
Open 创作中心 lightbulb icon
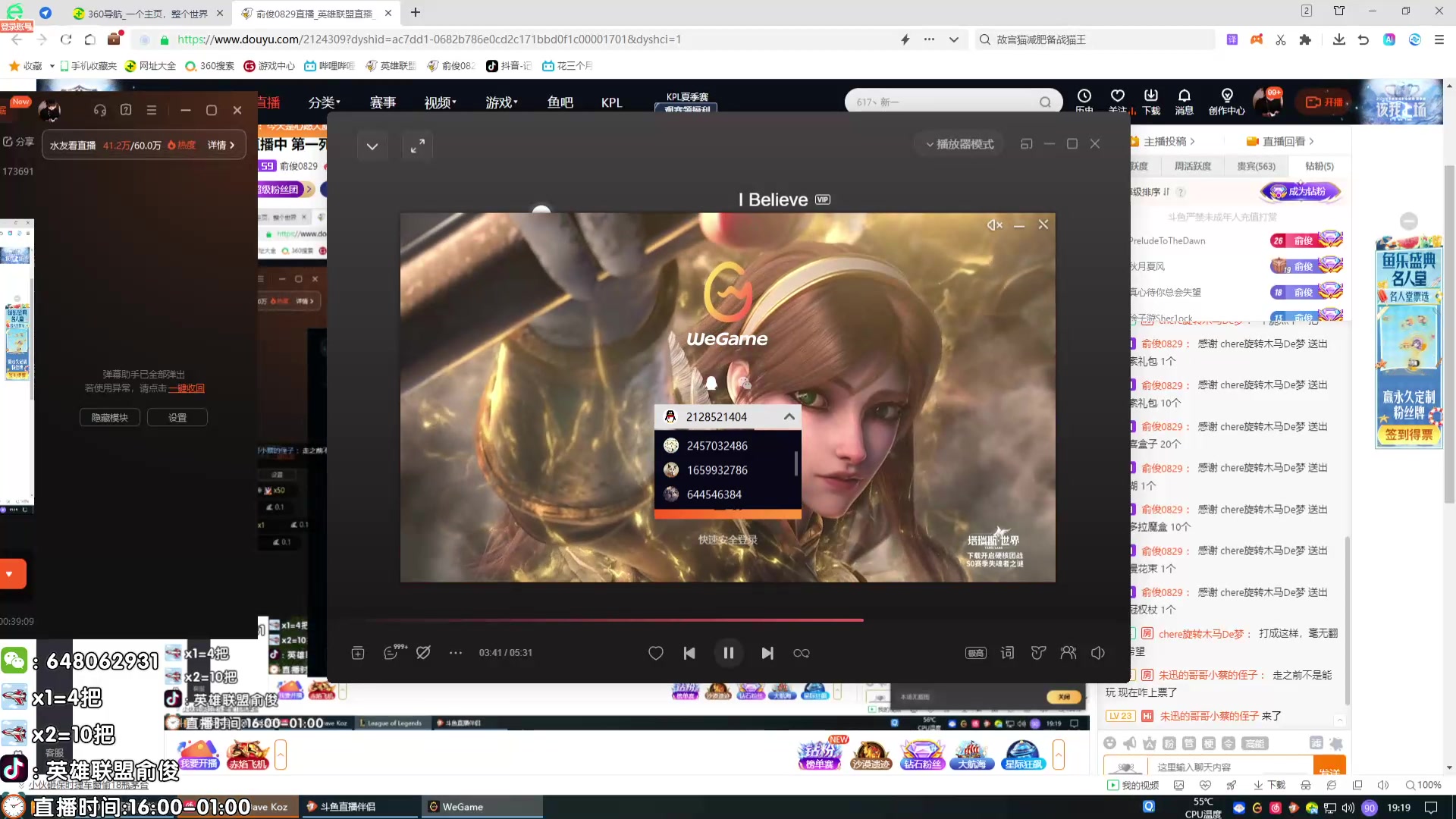pos(1226,101)
